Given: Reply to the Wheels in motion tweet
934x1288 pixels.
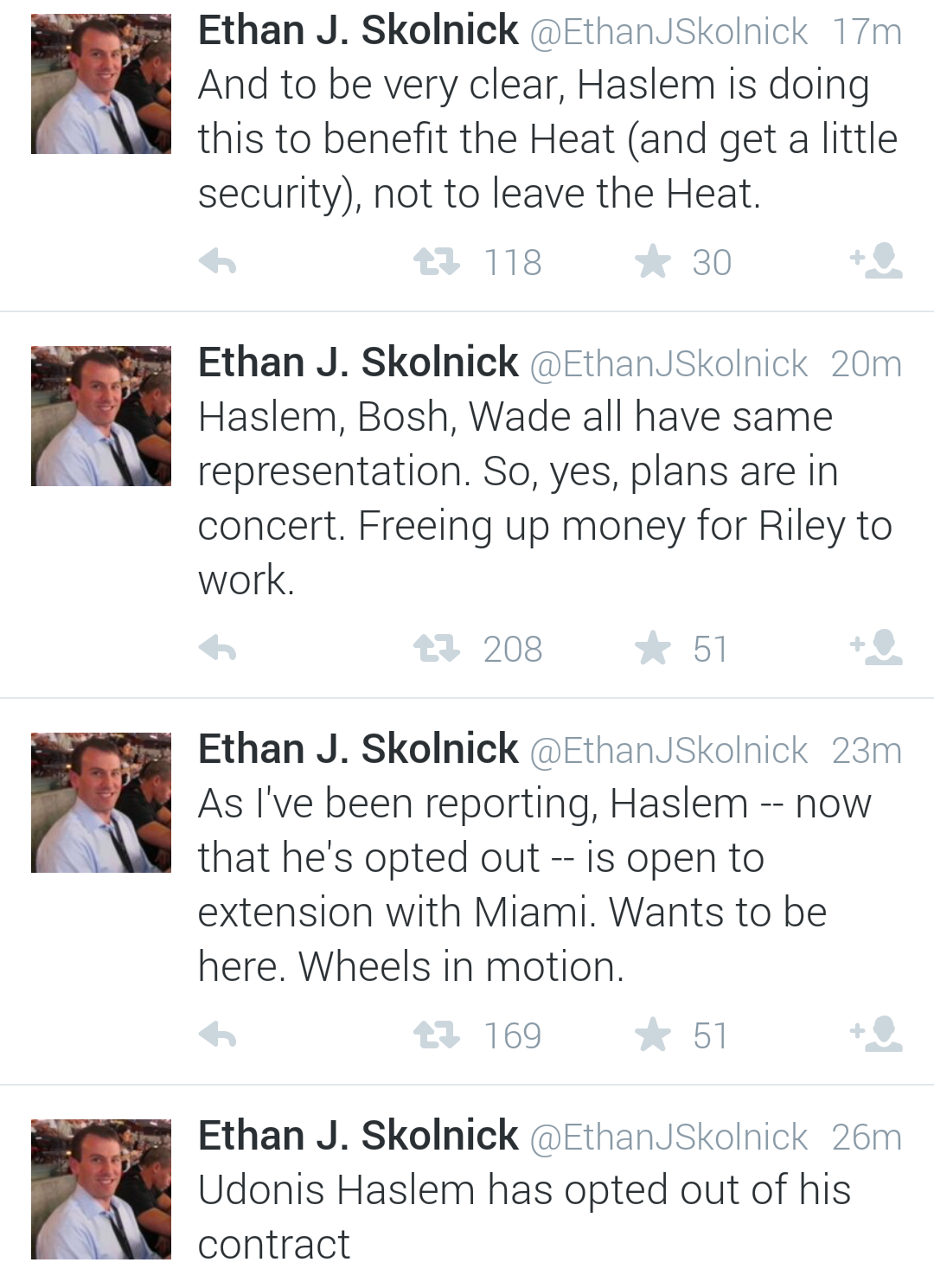Looking at the screenshot, I should click(x=218, y=1035).
